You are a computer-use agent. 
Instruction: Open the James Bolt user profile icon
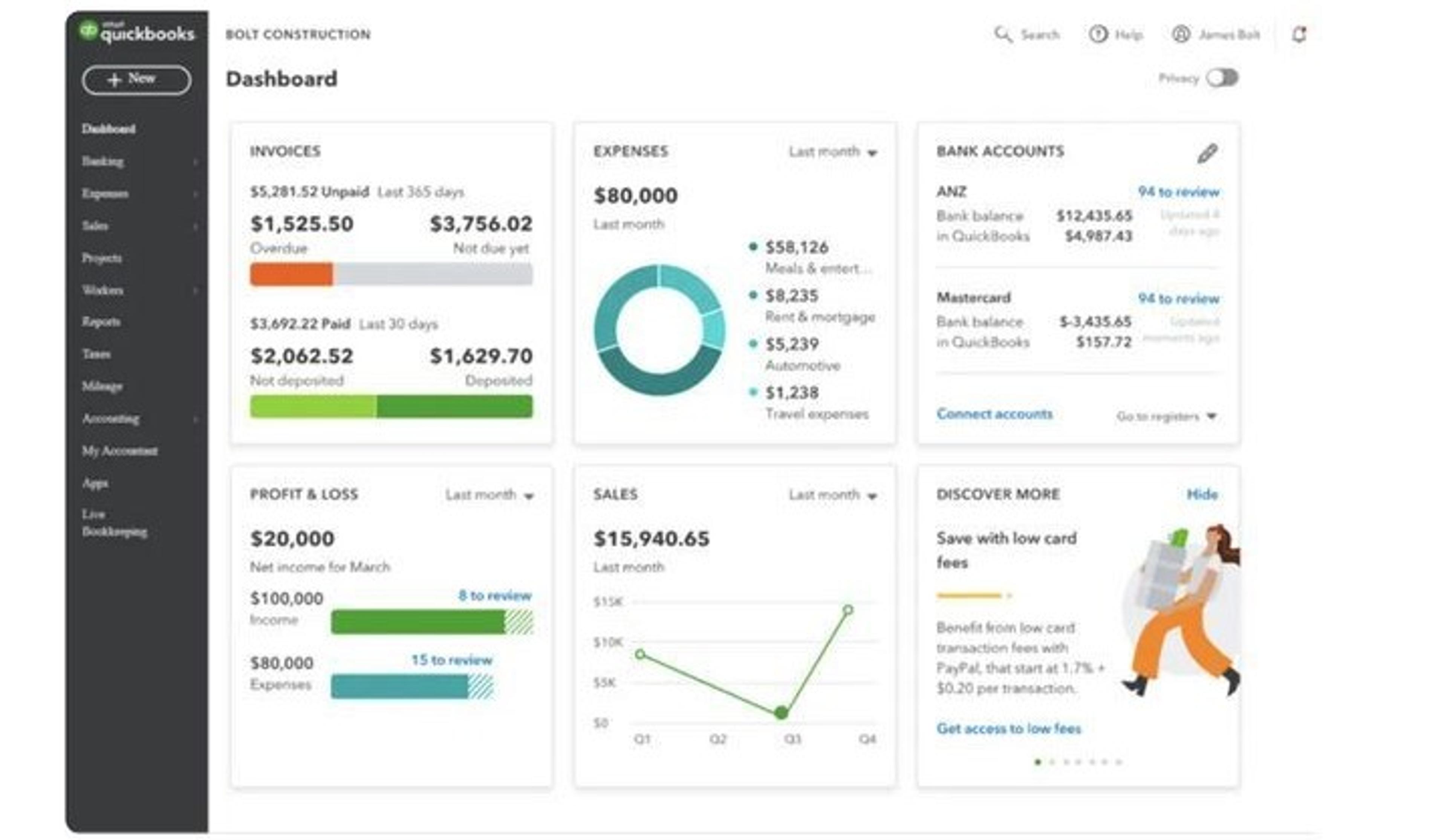1181,34
